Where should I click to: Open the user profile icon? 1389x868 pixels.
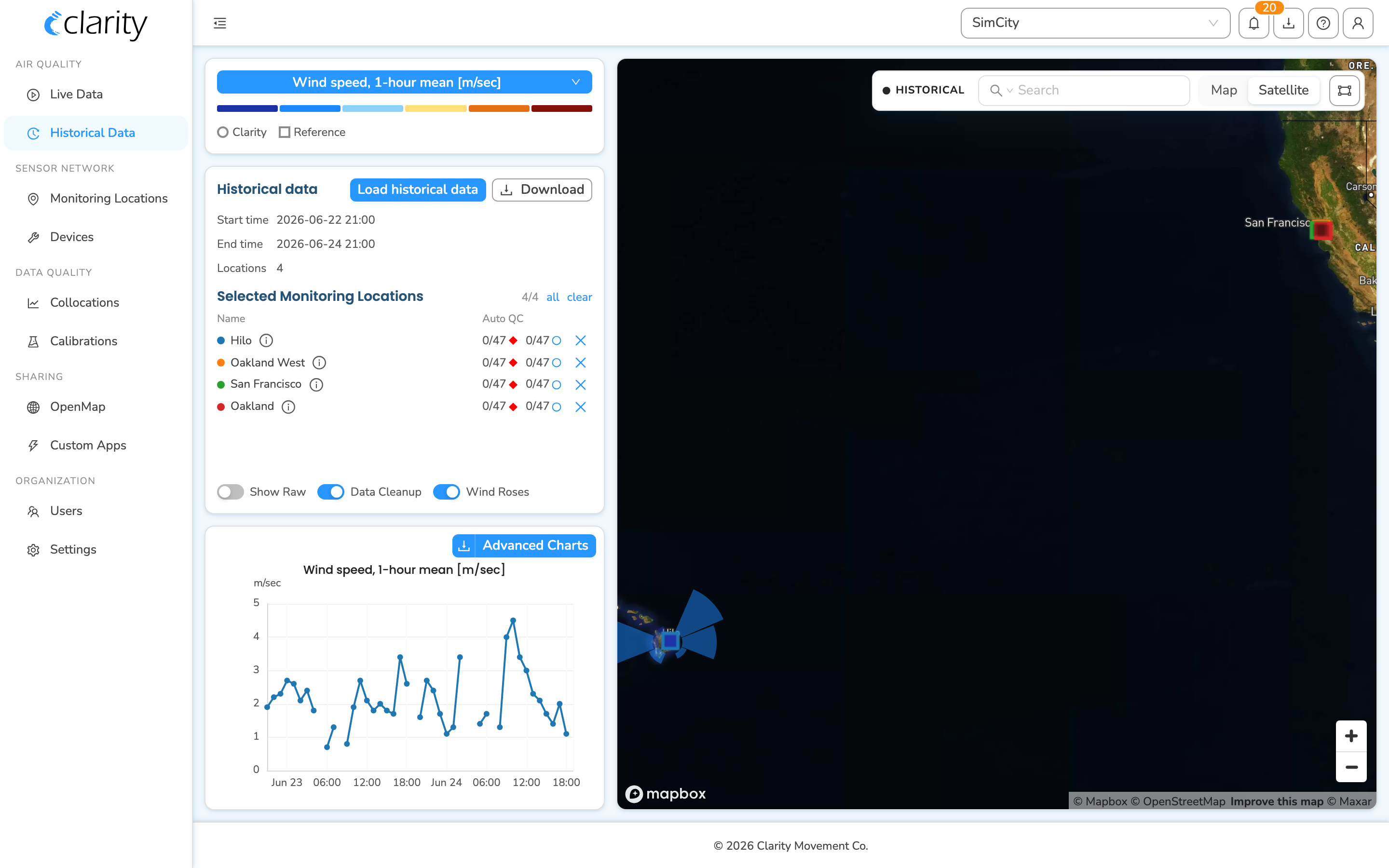(x=1358, y=23)
